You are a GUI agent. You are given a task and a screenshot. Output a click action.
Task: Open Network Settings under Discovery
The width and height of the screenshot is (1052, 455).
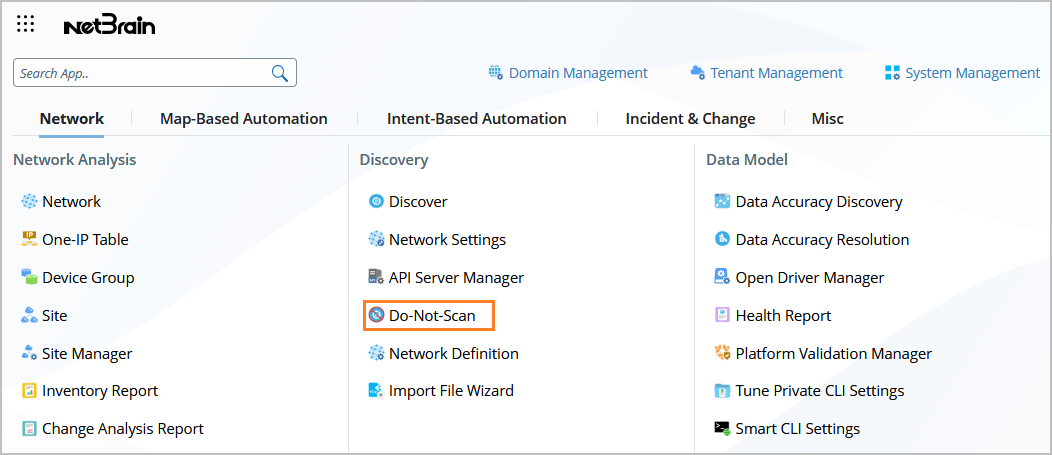[447, 239]
